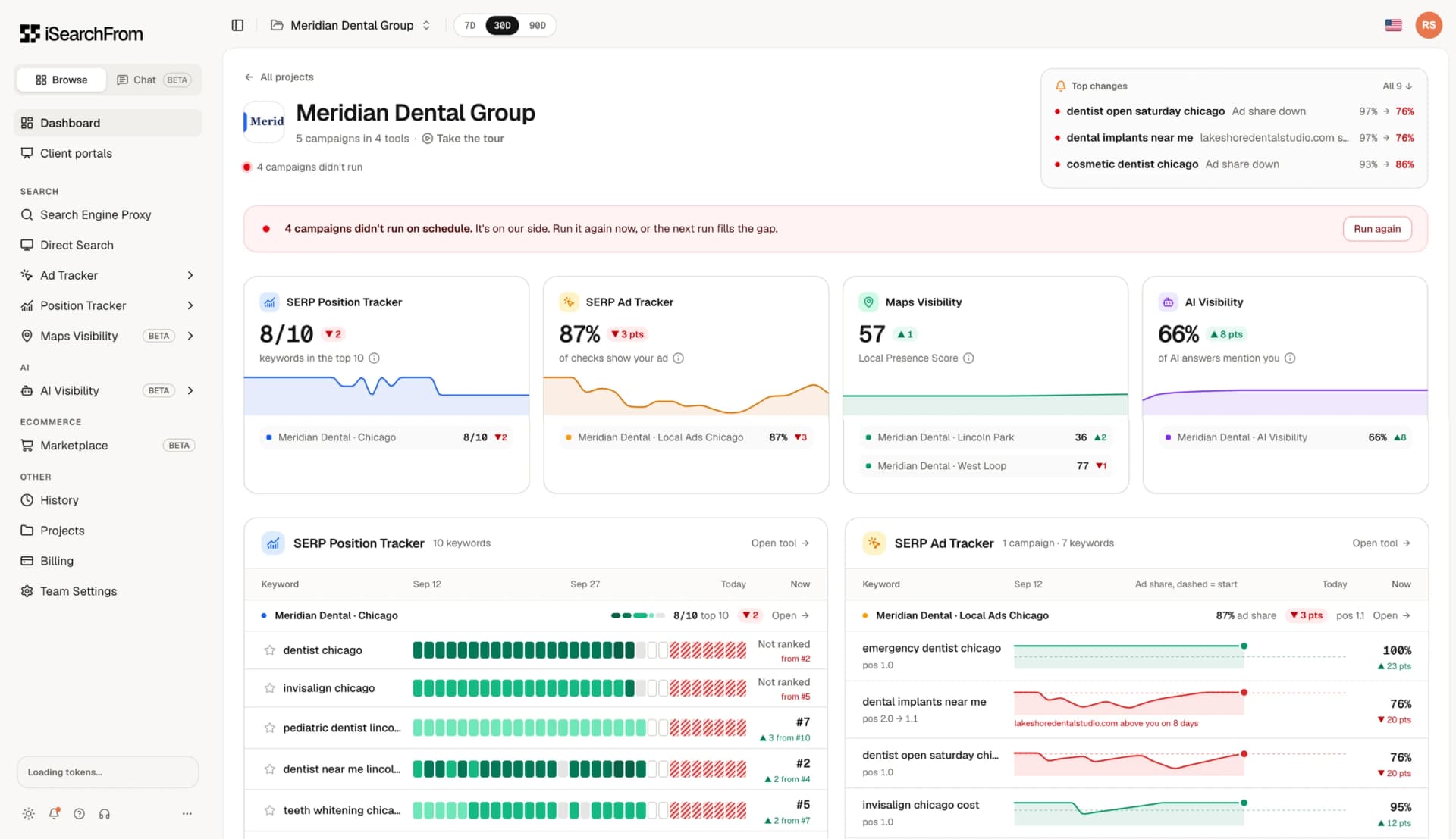Click the Meridian project logo thumbnail
1456x839 pixels.
(x=263, y=121)
